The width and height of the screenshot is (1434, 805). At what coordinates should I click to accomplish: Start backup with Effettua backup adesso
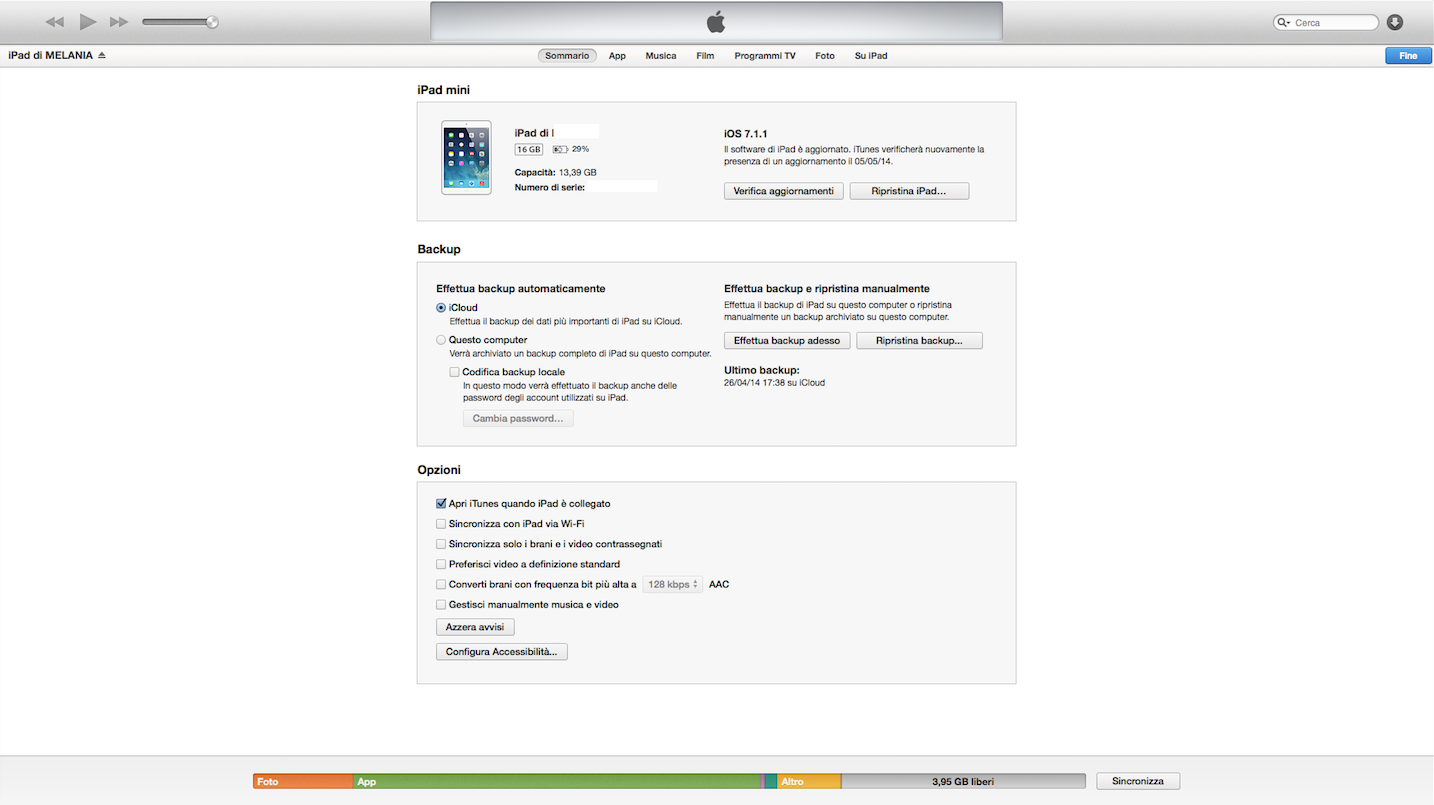tap(787, 341)
